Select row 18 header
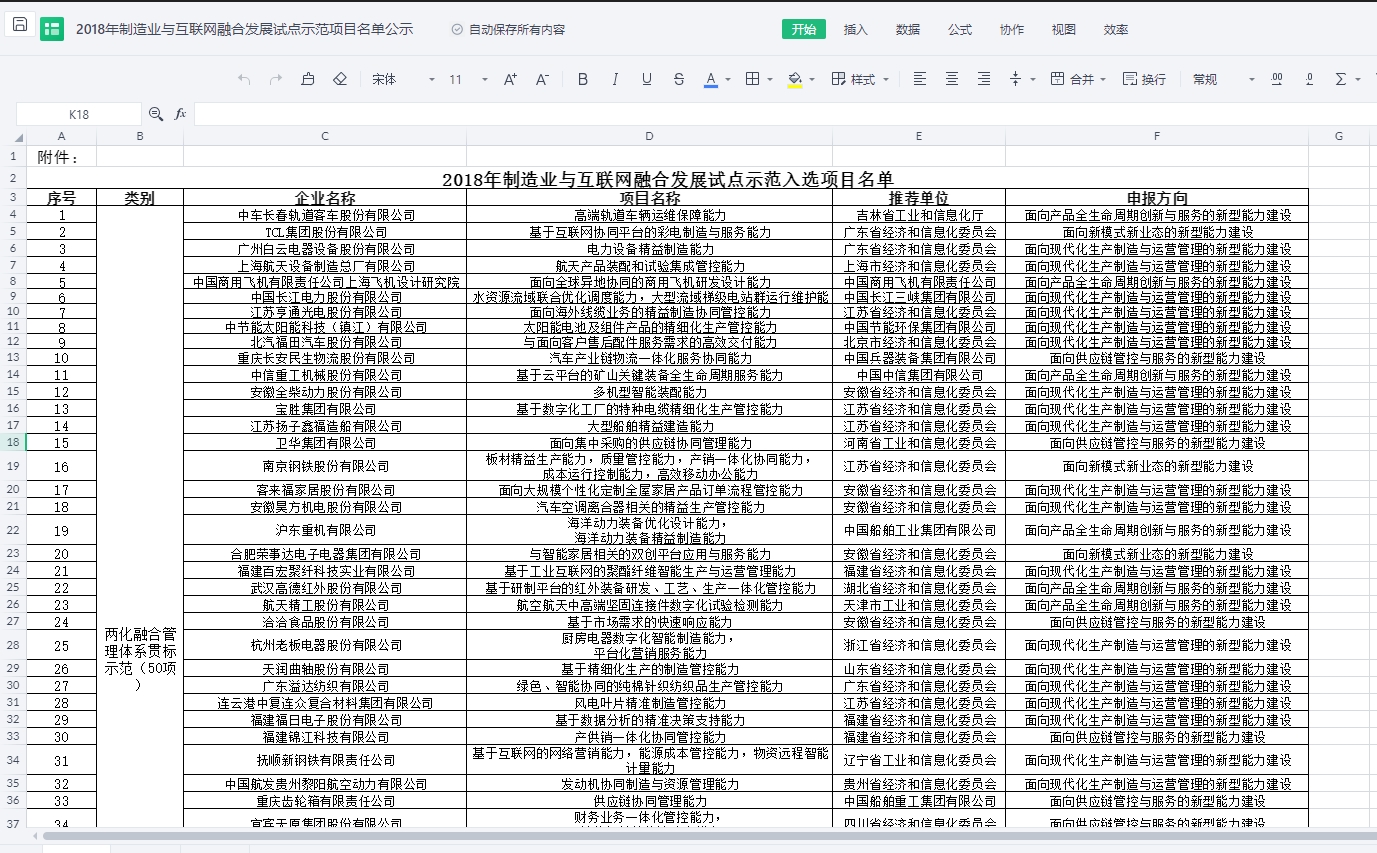Viewport: 1377px width, 853px height. [13, 442]
